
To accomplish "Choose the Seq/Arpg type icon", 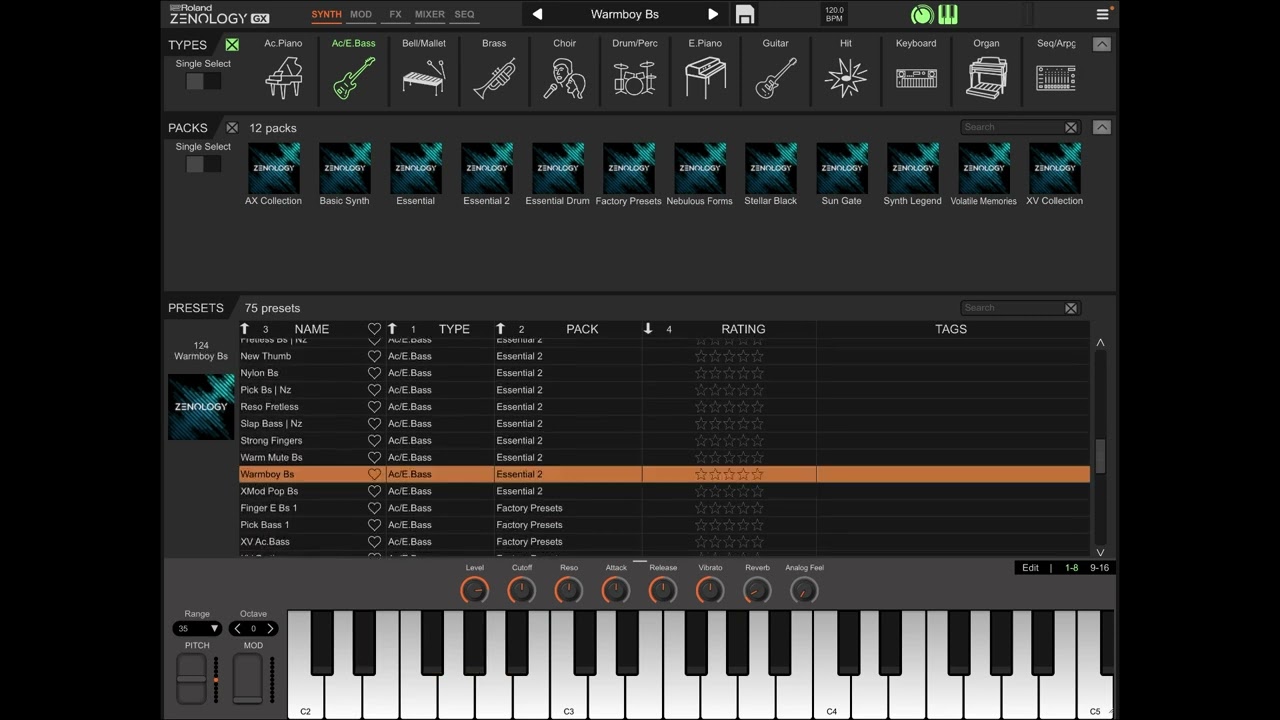I will [1056, 77].
